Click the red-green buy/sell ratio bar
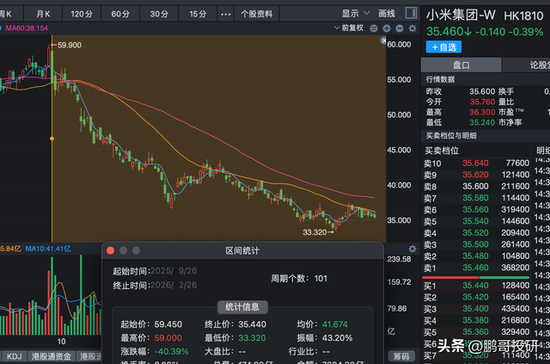 pyautogui.click(x=476, y=277)
